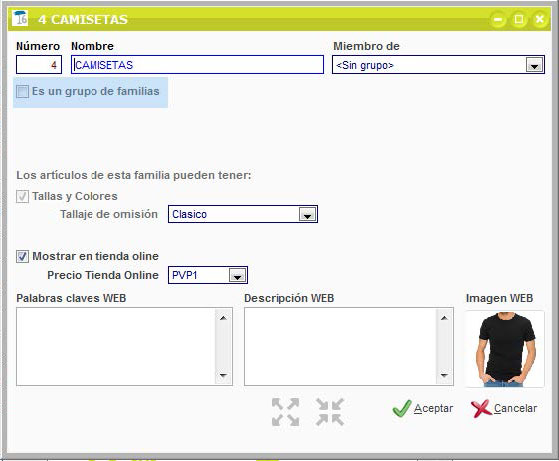Toggle the Tallas y Colores checkbox
The image size is (559, 461).
(x=22, y=196)
